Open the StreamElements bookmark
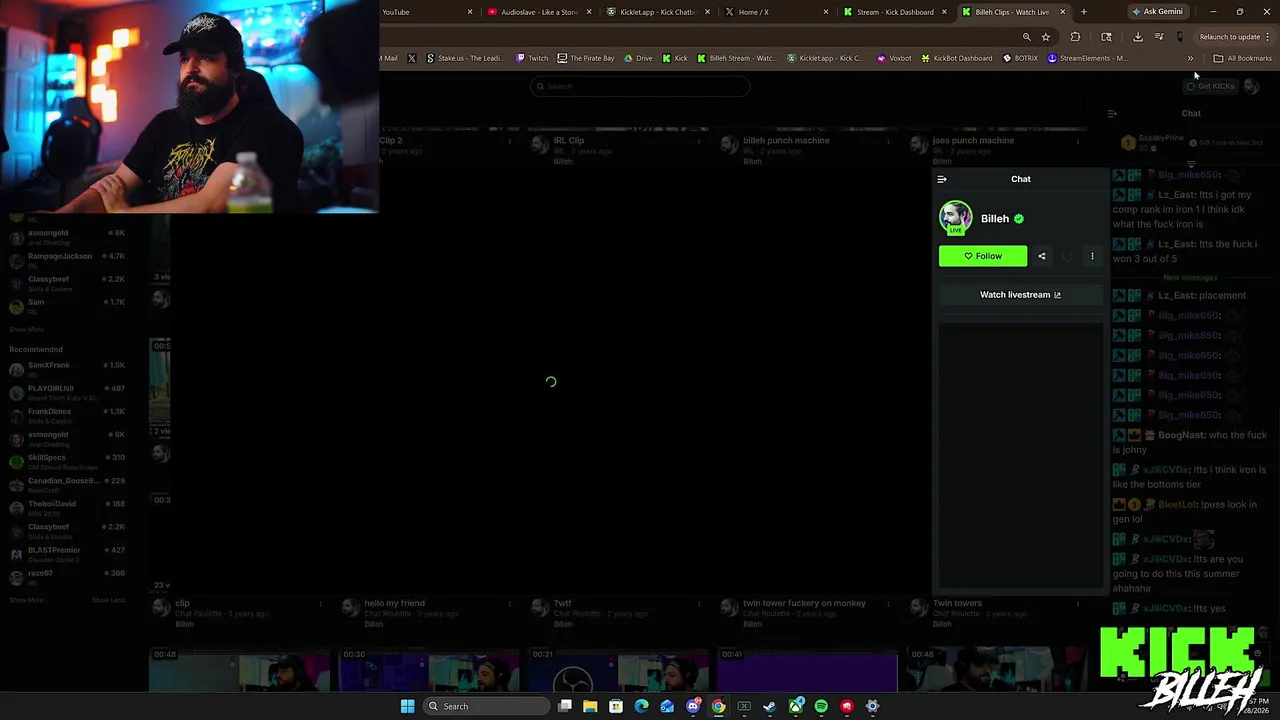 point(1087,58)
